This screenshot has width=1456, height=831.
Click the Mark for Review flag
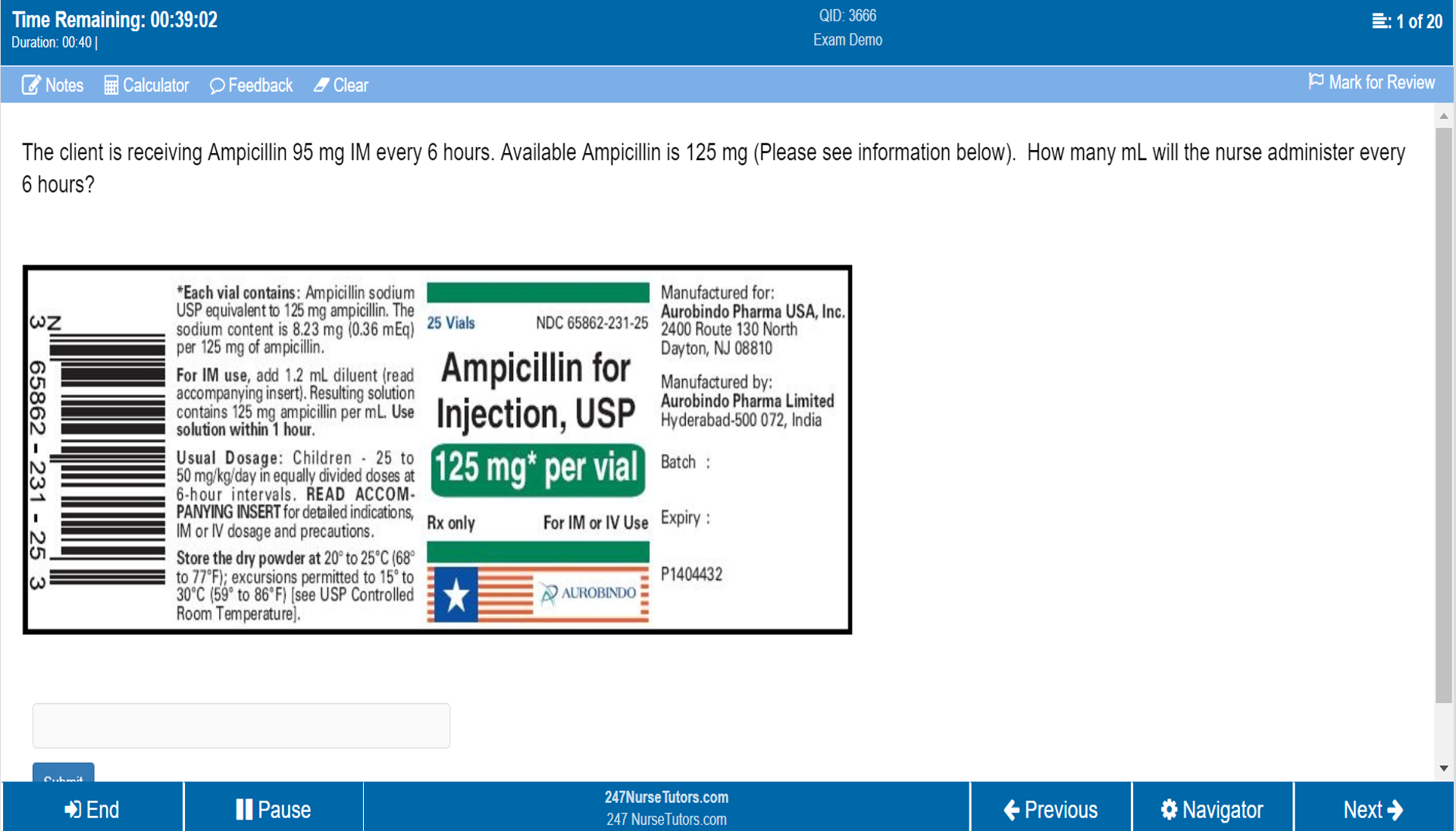click(1316, 82)
